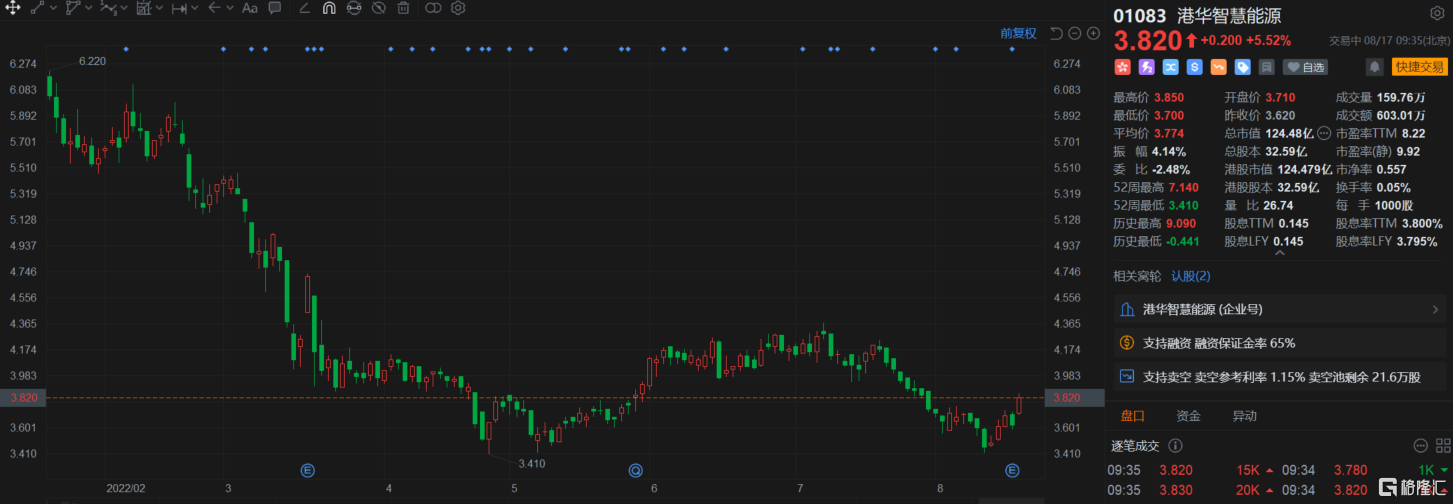Click info icon next to 逐笔成交
The height and width of the screenshot is (504, 1453).
(1175, 446)
